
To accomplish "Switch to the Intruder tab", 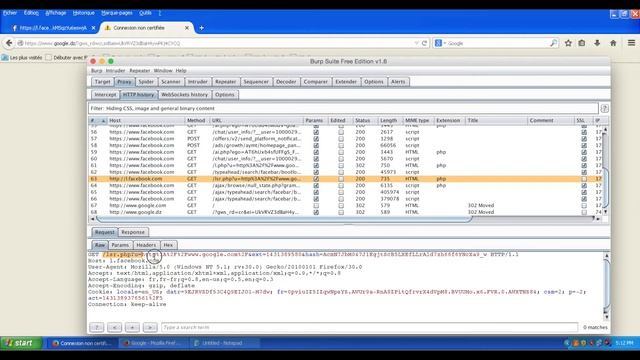I will (x=198, y=82).
